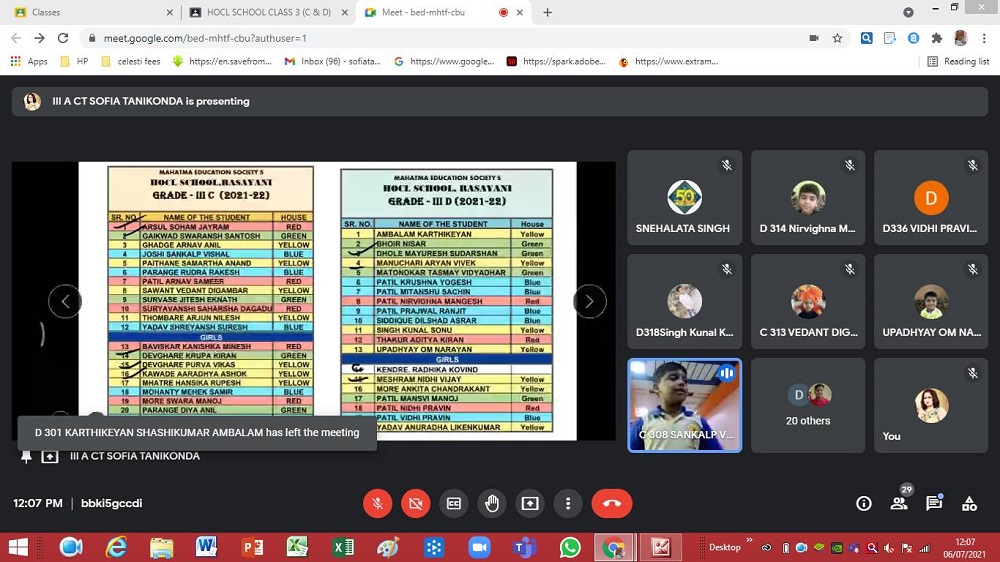The width and height of the screenshot is (1000, 562).
Task: Select SNEHALATA SINGH participant tile
Action: [x=684, y=198]
